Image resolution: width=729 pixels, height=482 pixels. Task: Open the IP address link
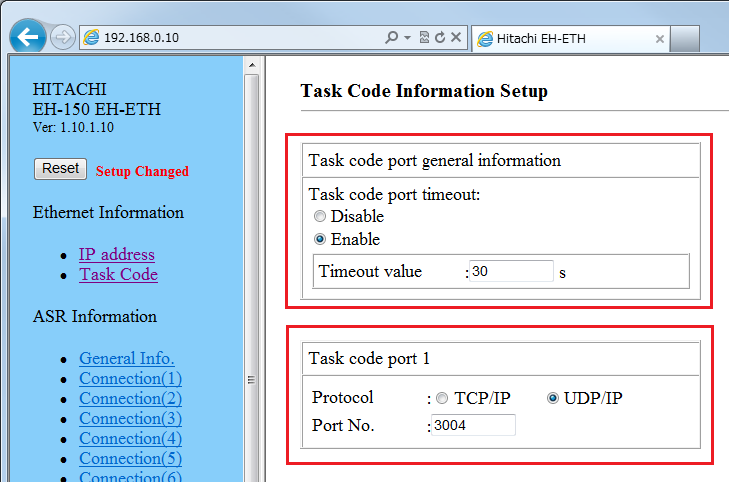tap(117, 254)
